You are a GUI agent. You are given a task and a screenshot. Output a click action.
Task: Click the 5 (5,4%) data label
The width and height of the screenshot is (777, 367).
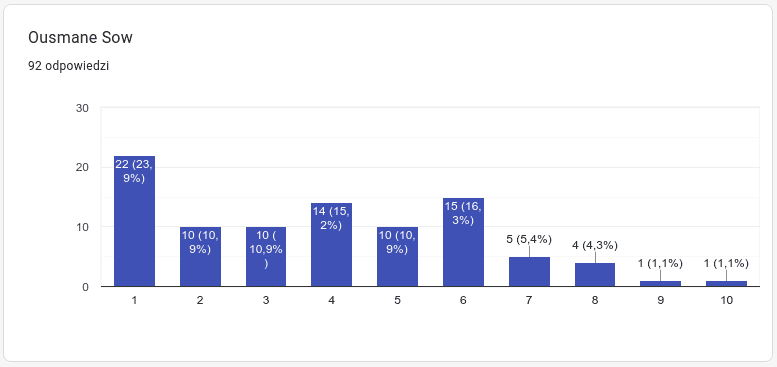[x=529, y=239]
